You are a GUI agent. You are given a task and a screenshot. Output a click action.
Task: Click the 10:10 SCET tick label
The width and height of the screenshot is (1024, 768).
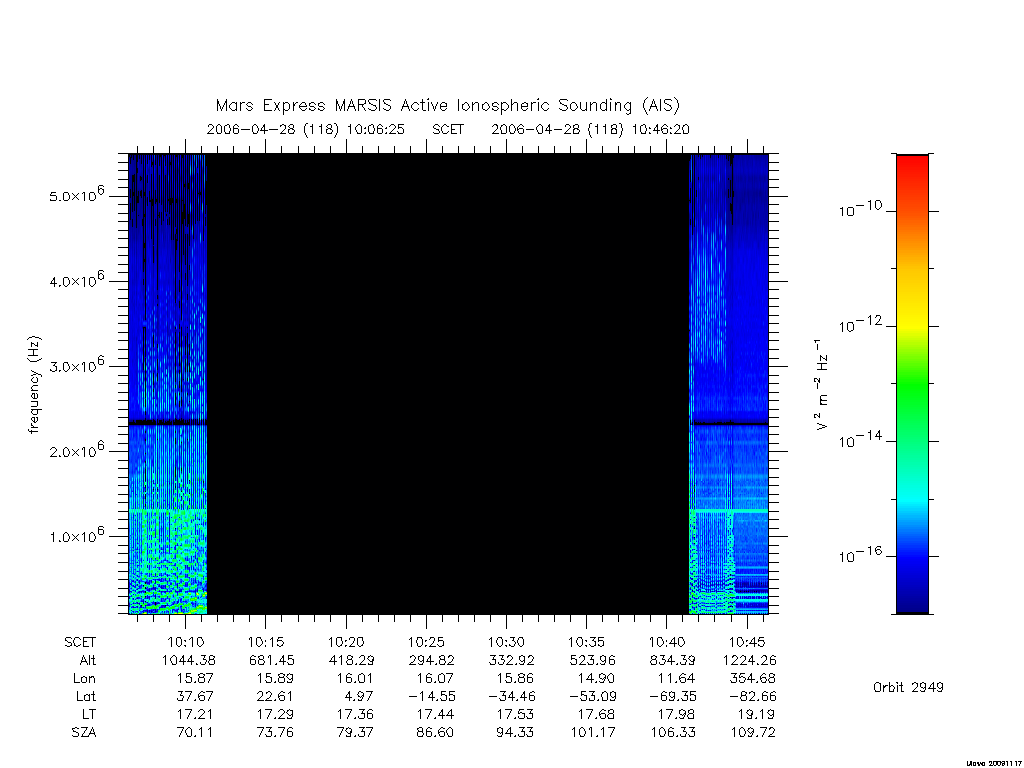tap(186, 642)
